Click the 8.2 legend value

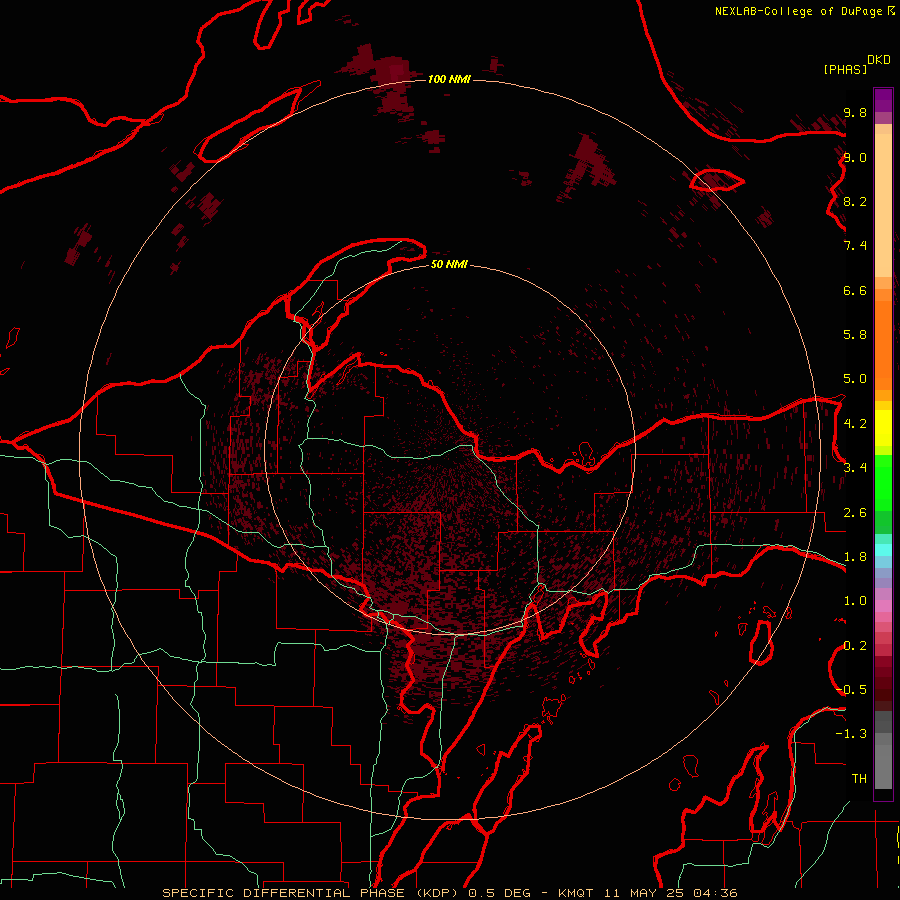(x=855, y=201)
